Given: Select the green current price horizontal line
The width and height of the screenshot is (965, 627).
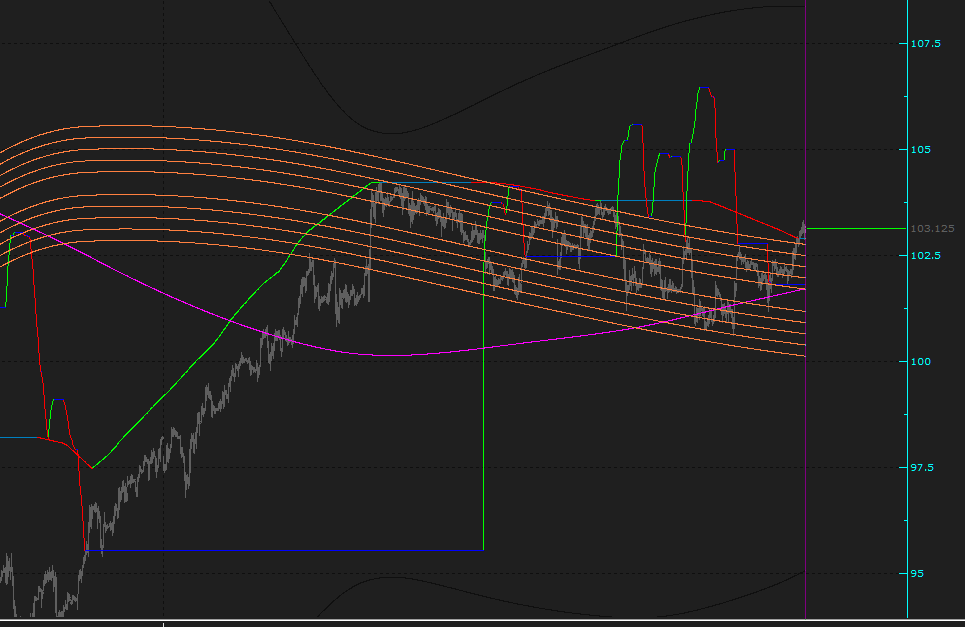Looking at the screenshot, I should [x=856, y=228].
